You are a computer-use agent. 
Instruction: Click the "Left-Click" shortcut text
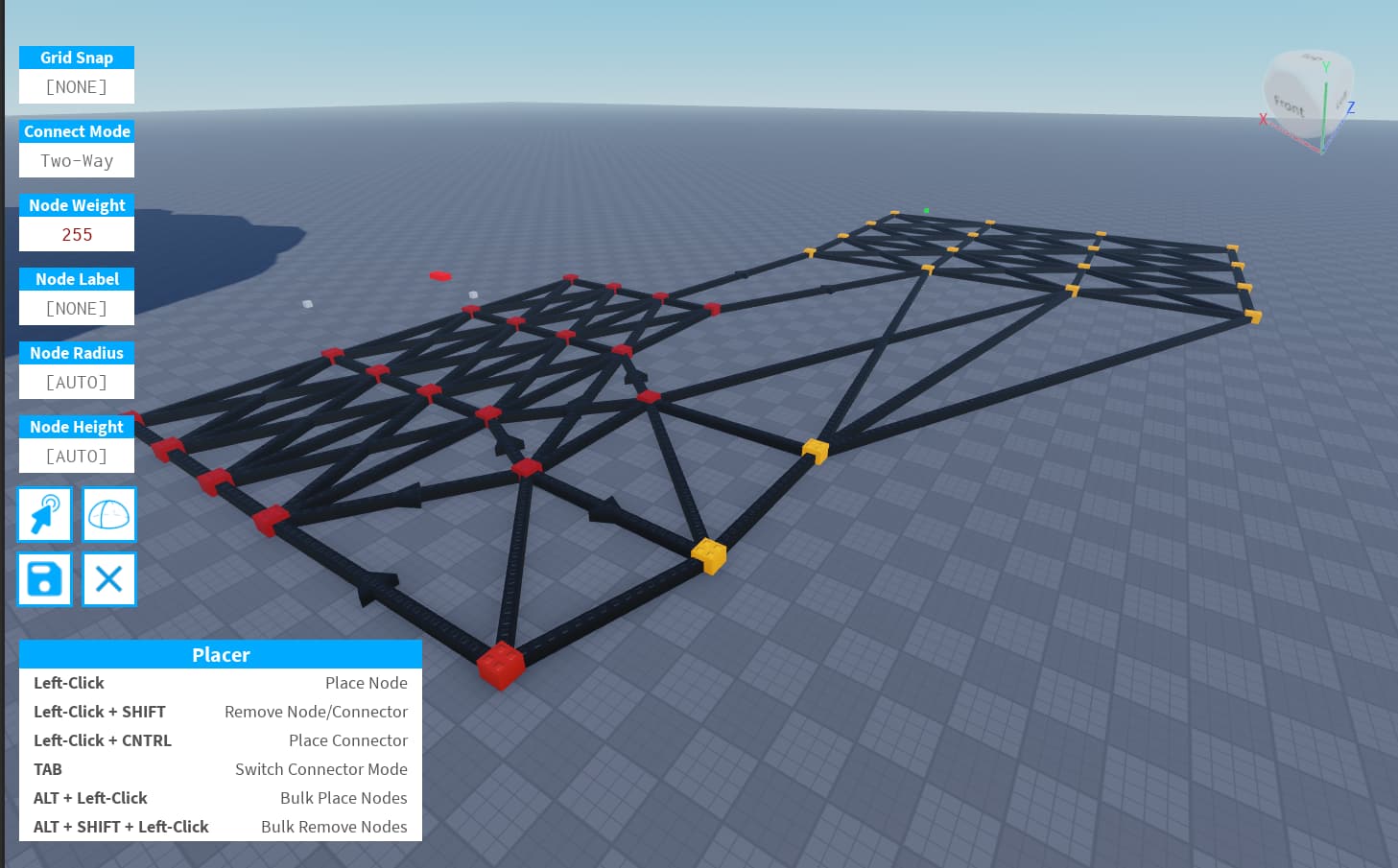[x=69, y=683]
